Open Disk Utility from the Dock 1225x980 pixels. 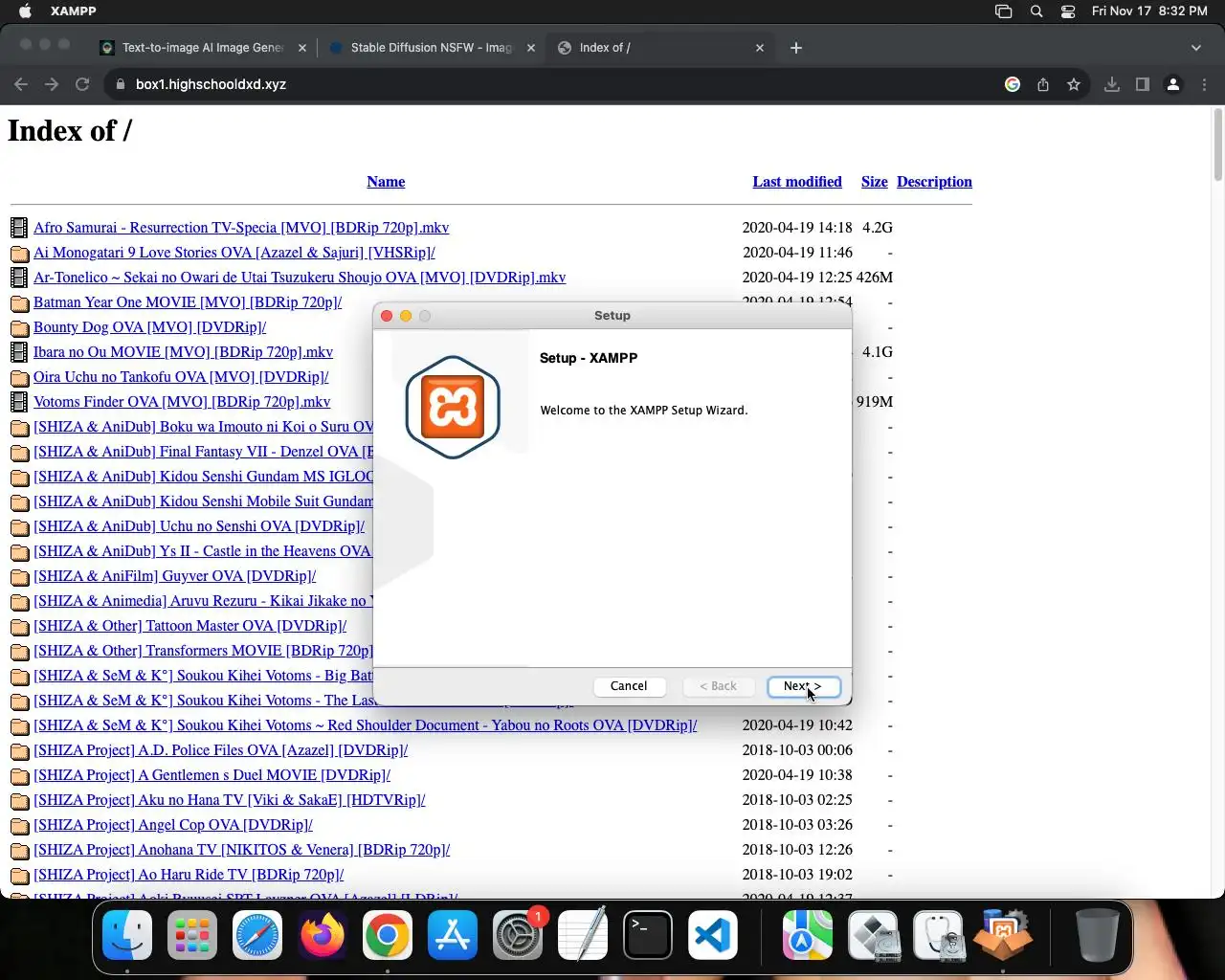(x=938, y=935)
